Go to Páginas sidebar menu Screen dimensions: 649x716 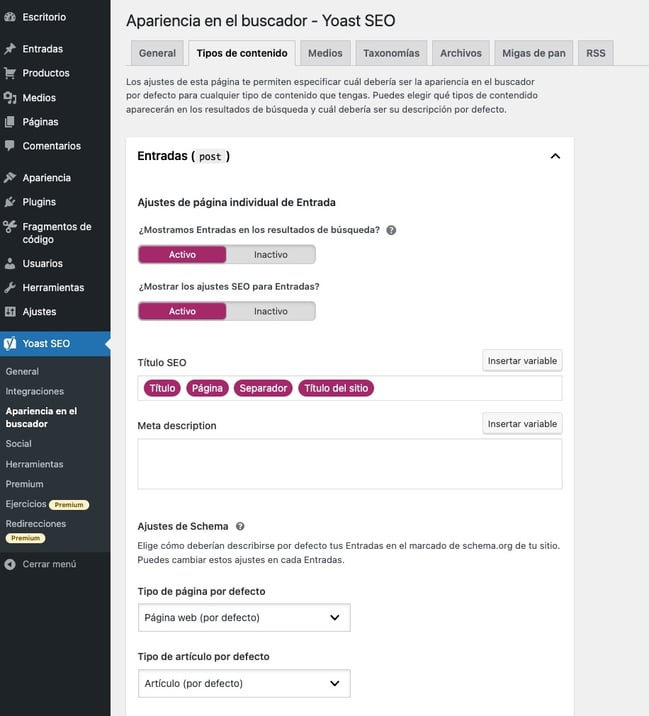41,121
